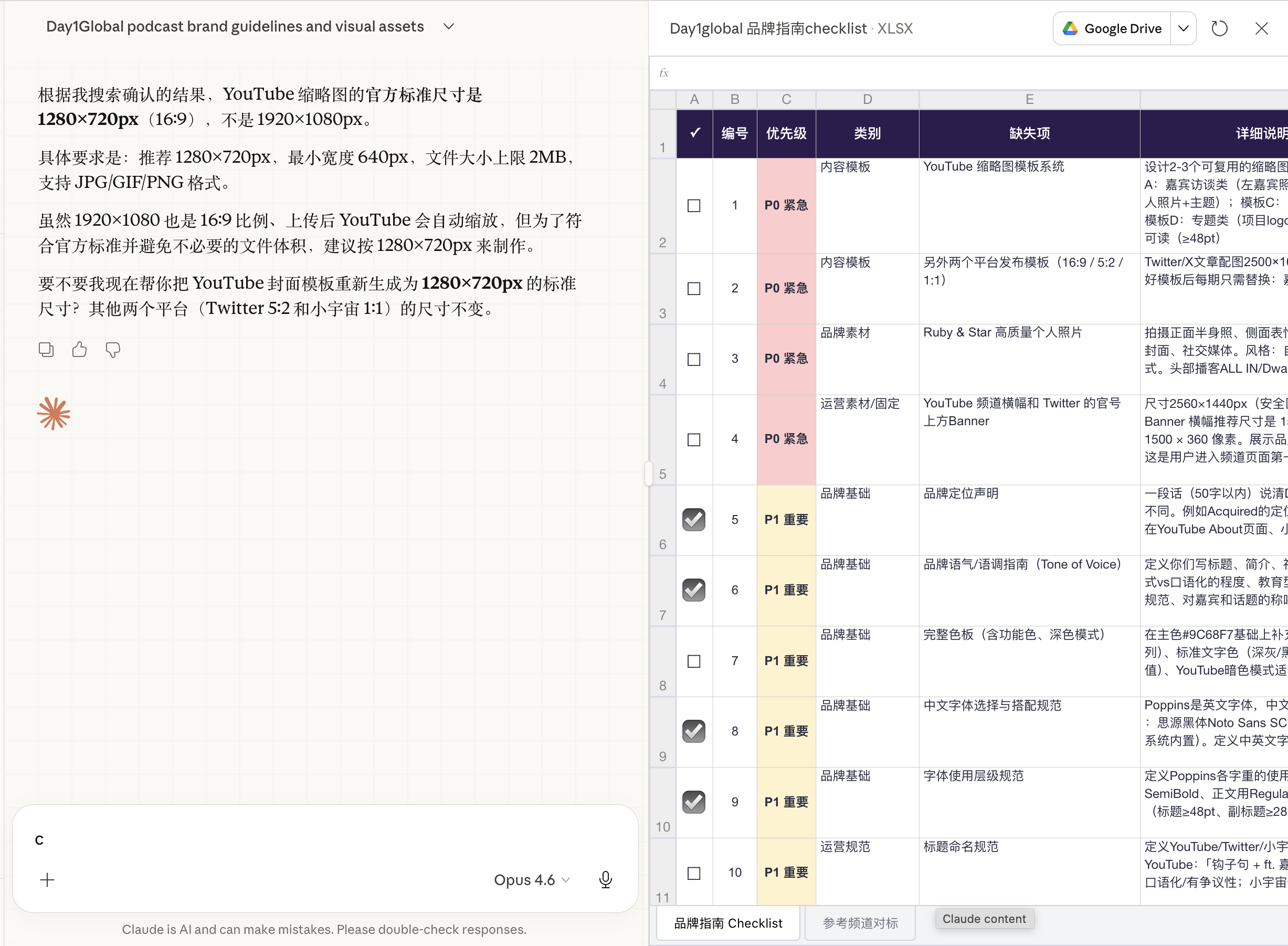Click the Claude content label

click(x=984, y=919)
